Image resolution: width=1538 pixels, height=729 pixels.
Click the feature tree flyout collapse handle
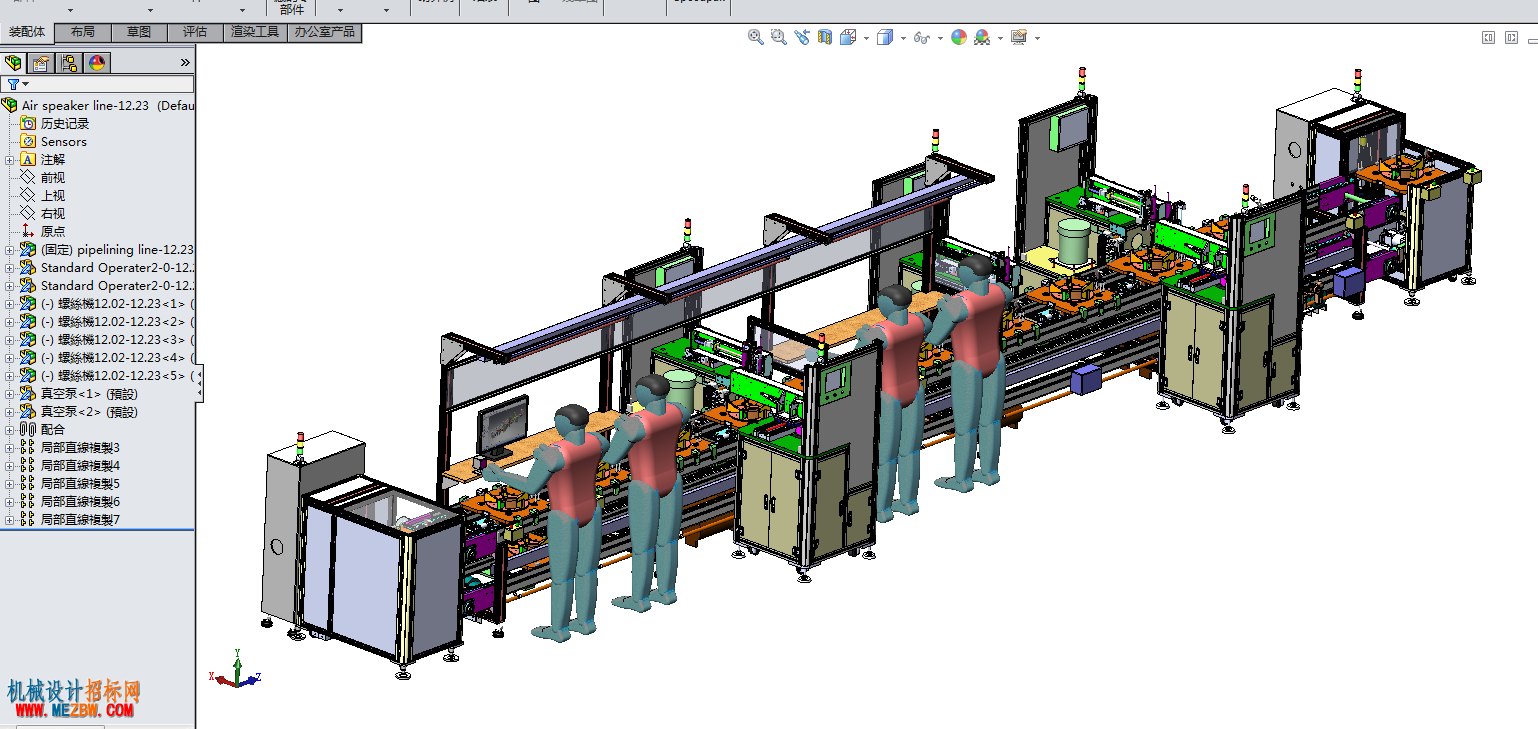pos(199,384)
